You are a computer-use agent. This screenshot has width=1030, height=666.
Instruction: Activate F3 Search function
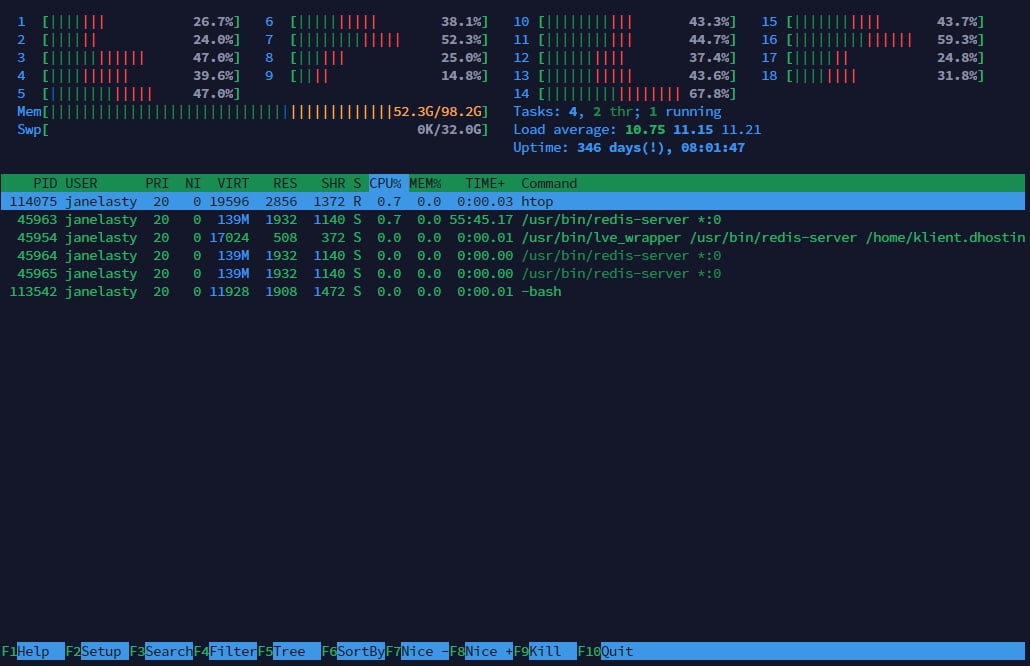click(x=161, y=651)
